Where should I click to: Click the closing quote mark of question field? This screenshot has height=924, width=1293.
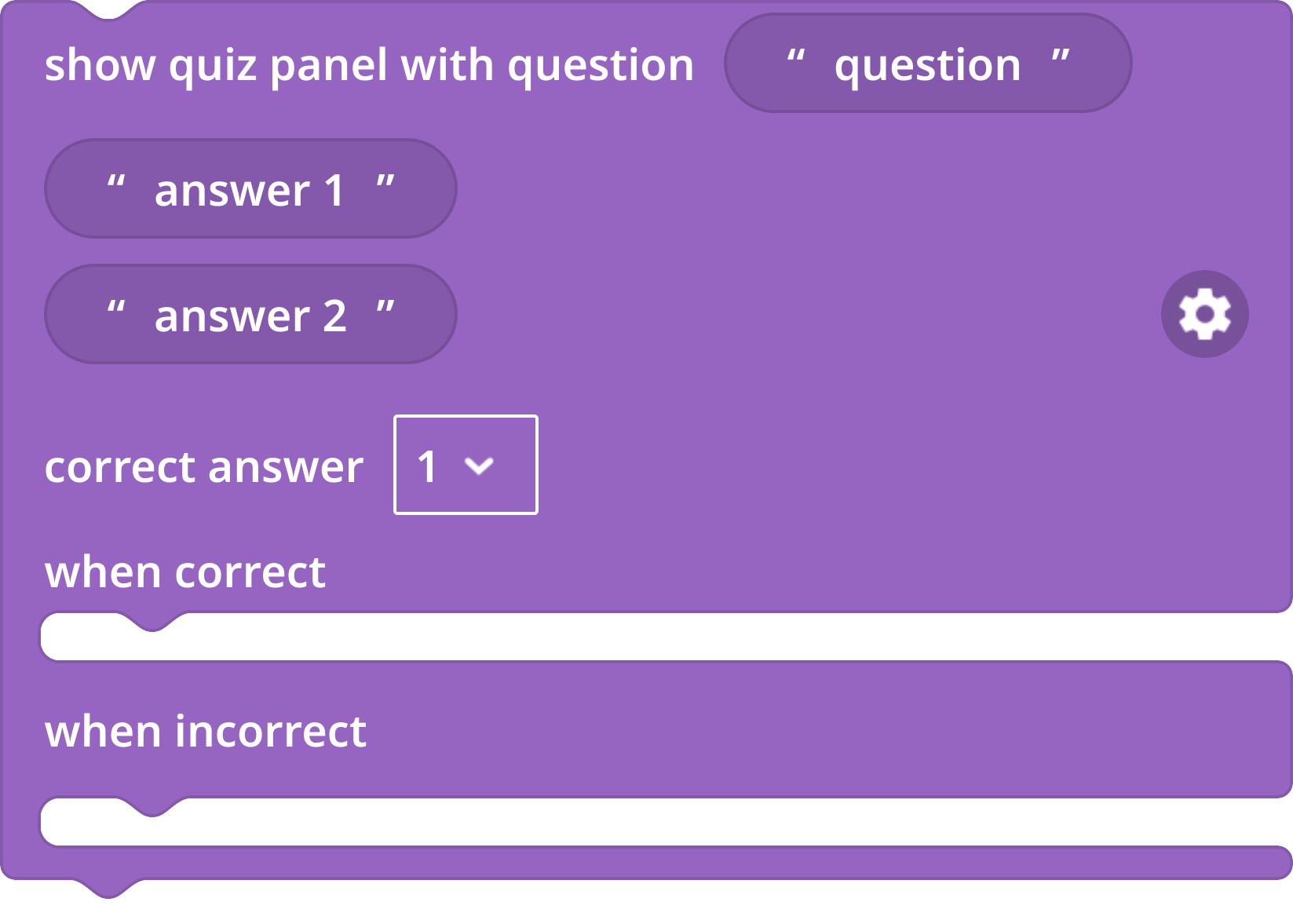point(1061,57)
